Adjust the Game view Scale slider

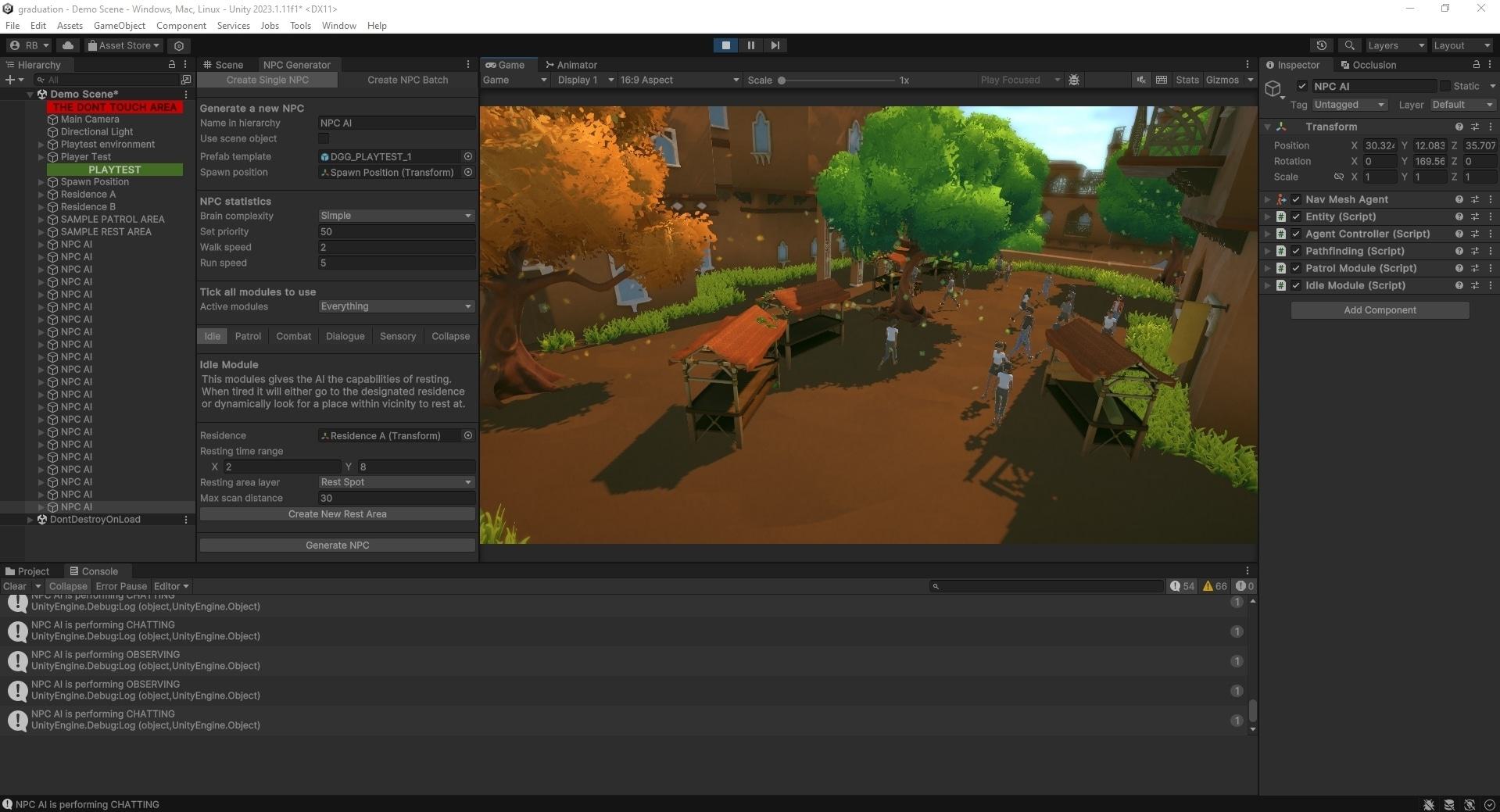pos(782,80)
